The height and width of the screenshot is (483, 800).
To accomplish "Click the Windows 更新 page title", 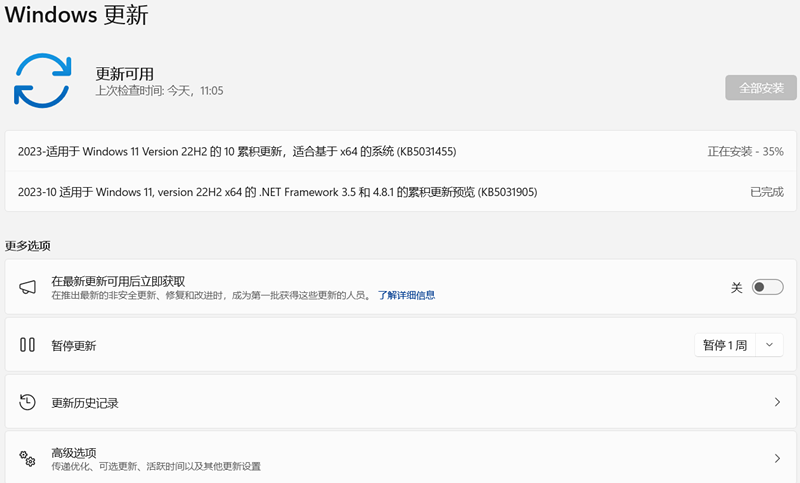I will [77, 14].
